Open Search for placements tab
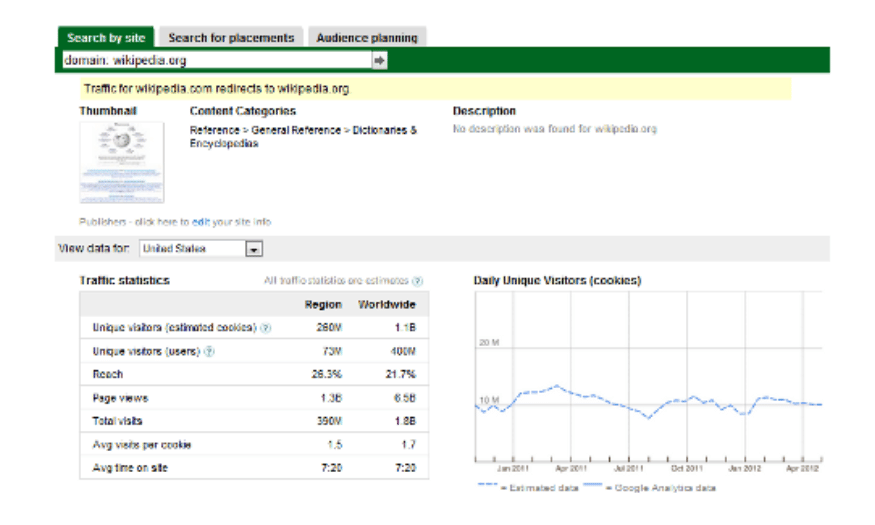875x525 pixels. 231,37
